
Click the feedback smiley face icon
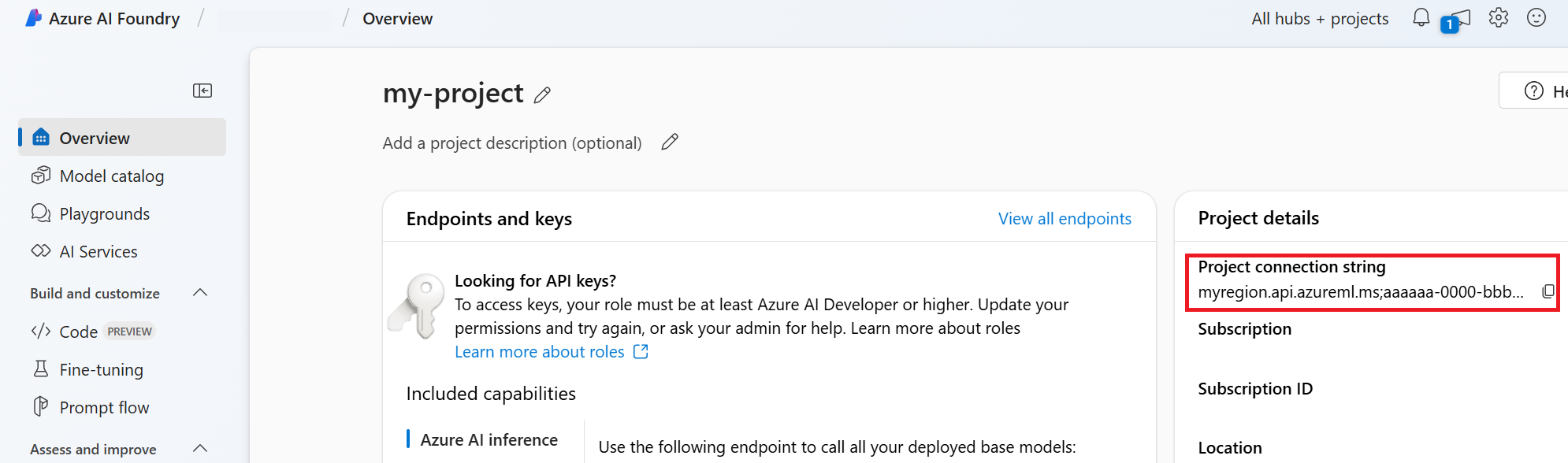point(1536,17)
